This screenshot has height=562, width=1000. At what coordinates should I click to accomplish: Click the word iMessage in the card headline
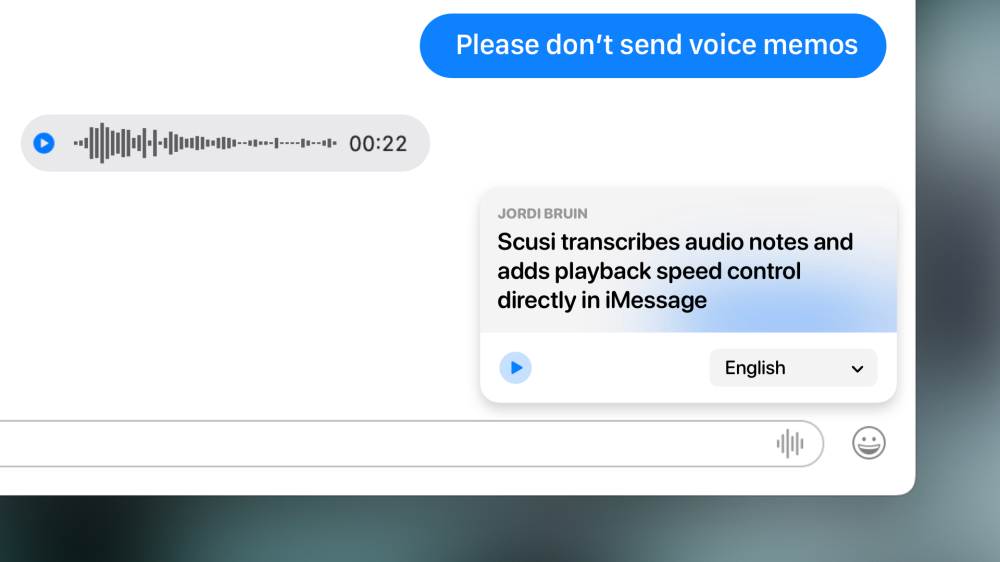(656, 300)
